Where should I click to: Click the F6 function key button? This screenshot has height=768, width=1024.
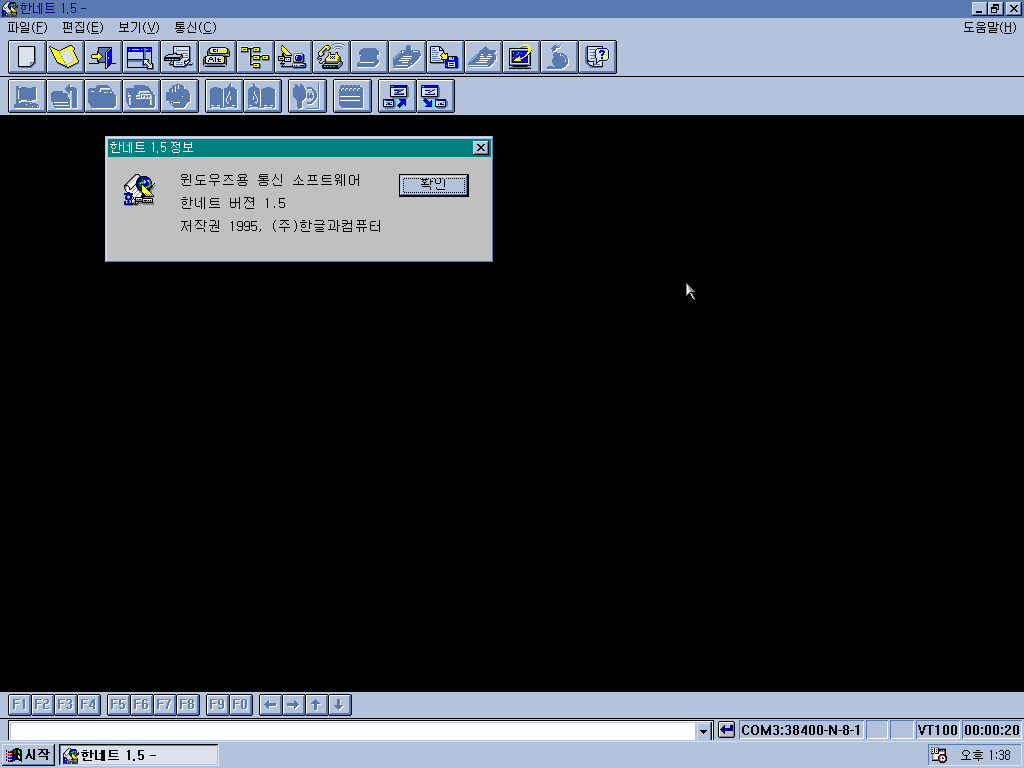(x=141, y=705)
